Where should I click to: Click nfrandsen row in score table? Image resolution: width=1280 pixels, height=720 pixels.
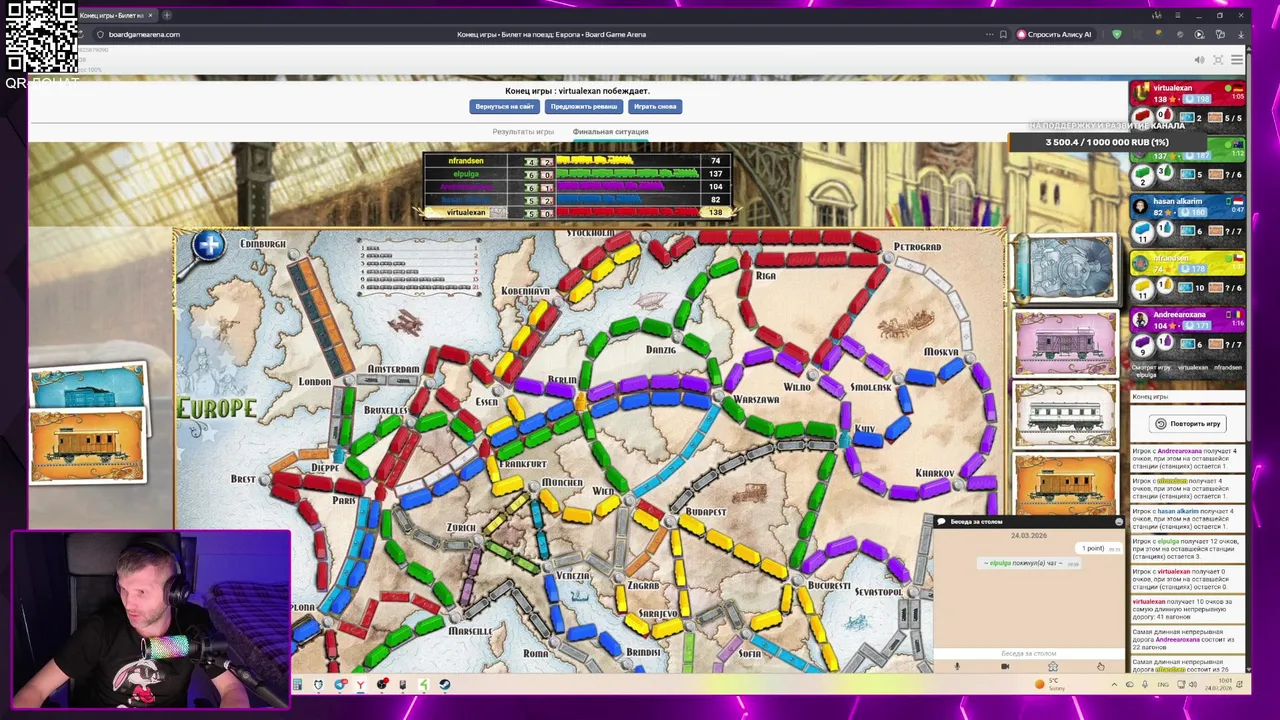click(x=577, y=161)
